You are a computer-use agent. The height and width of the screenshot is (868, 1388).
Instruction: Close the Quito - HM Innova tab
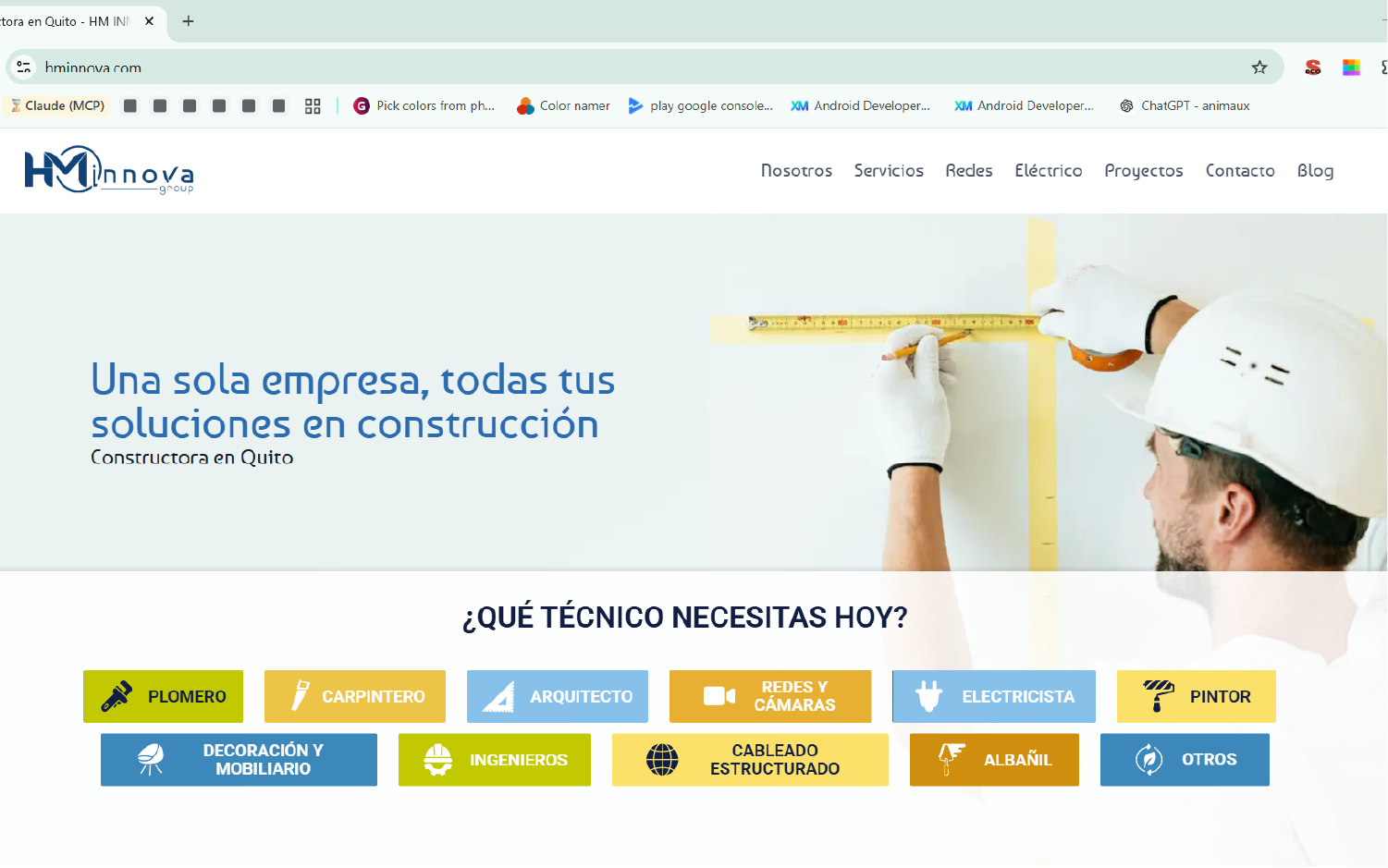point(149,21)
